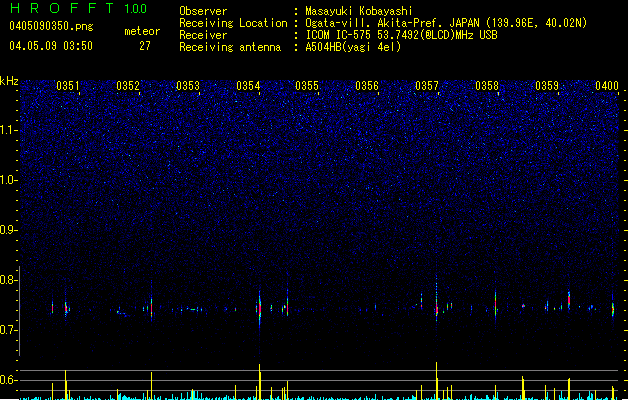The width and height of the screenshot is (629, 400).
Task: Click the 0359 time marker
Action: click(547, 85)
